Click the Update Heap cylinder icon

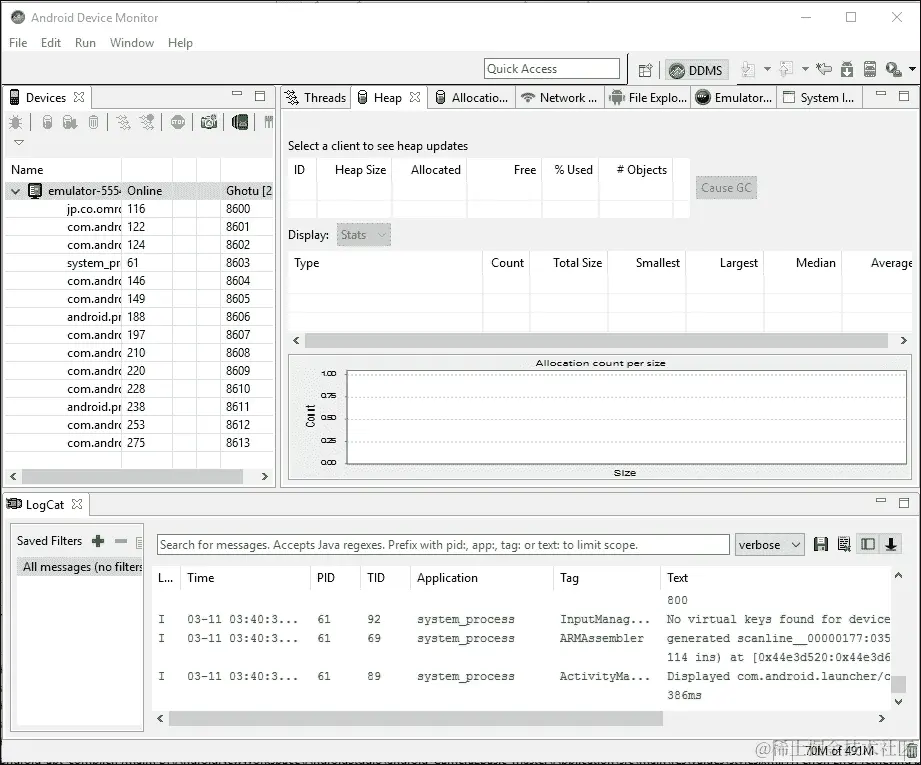point(48,122)
